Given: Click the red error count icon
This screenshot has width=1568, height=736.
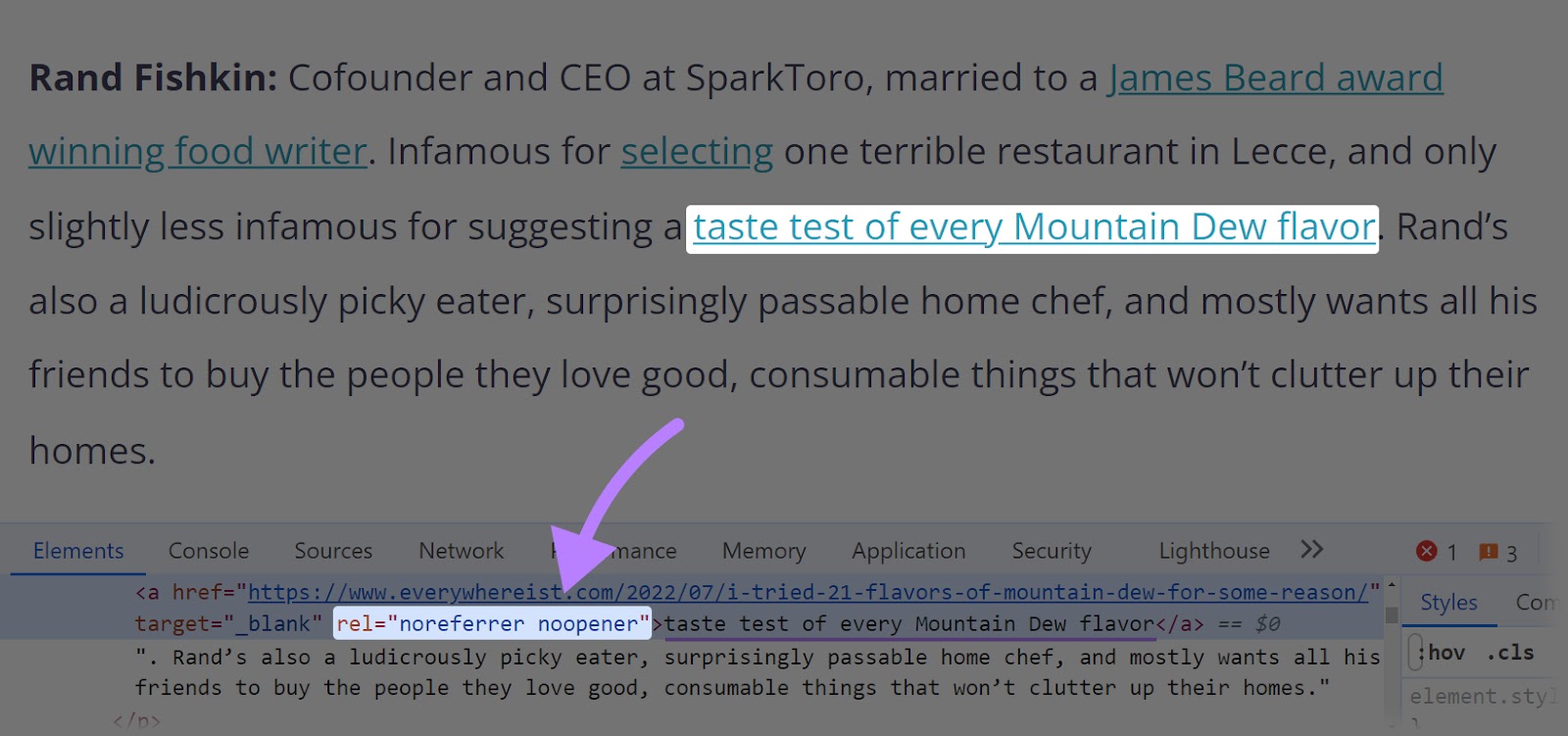Looking at the screenshot, I should [1427, 552].
